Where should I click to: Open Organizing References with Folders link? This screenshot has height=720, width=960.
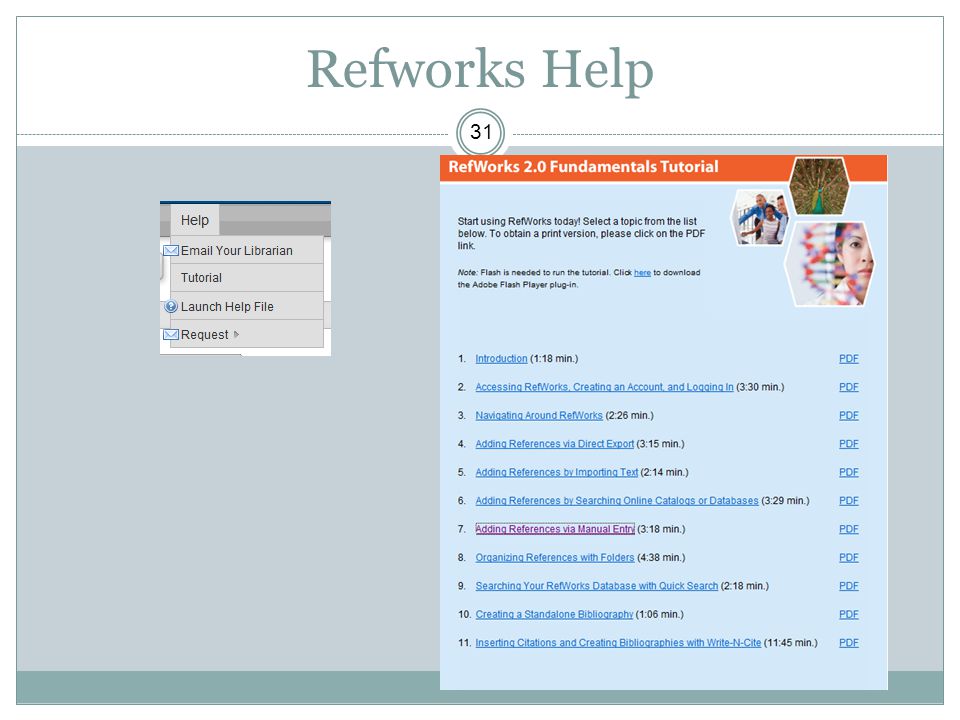(x=555, y=558)
